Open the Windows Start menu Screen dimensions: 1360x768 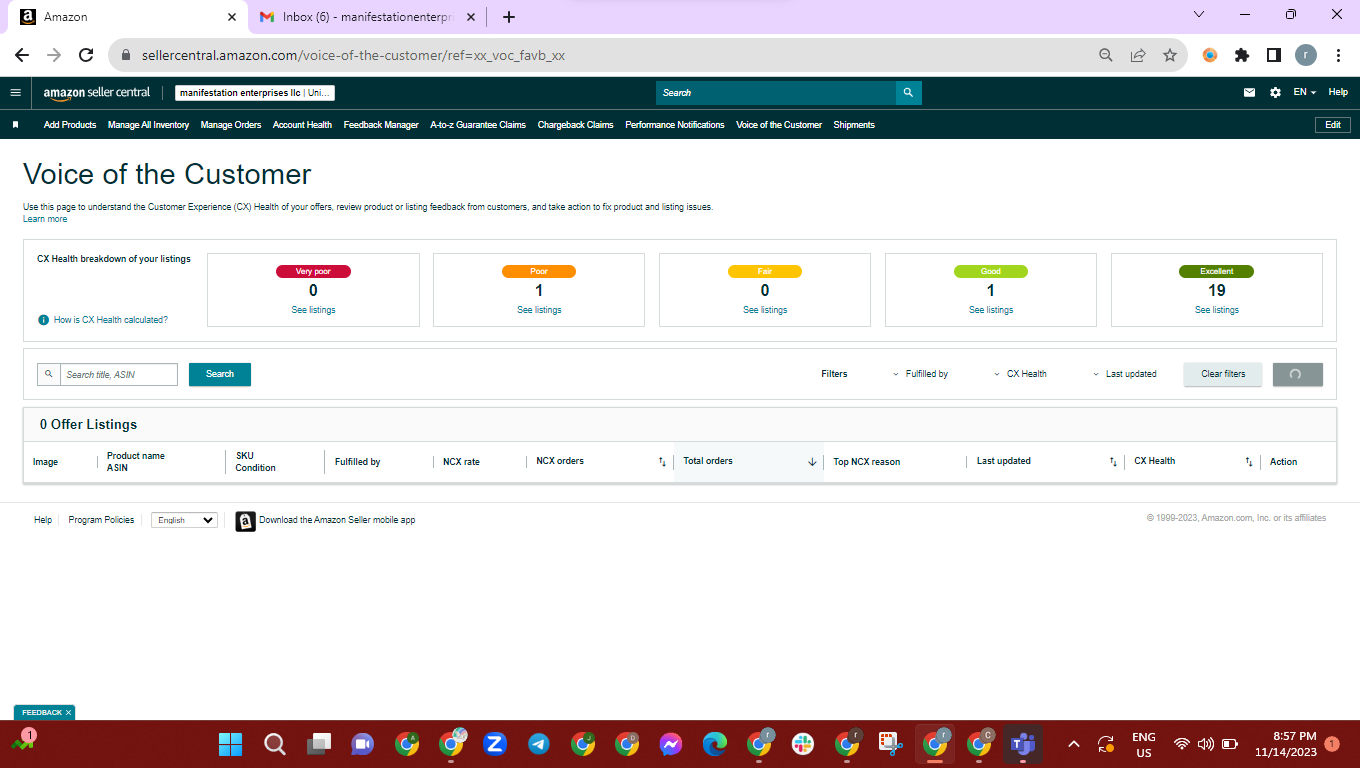[231, 744]
